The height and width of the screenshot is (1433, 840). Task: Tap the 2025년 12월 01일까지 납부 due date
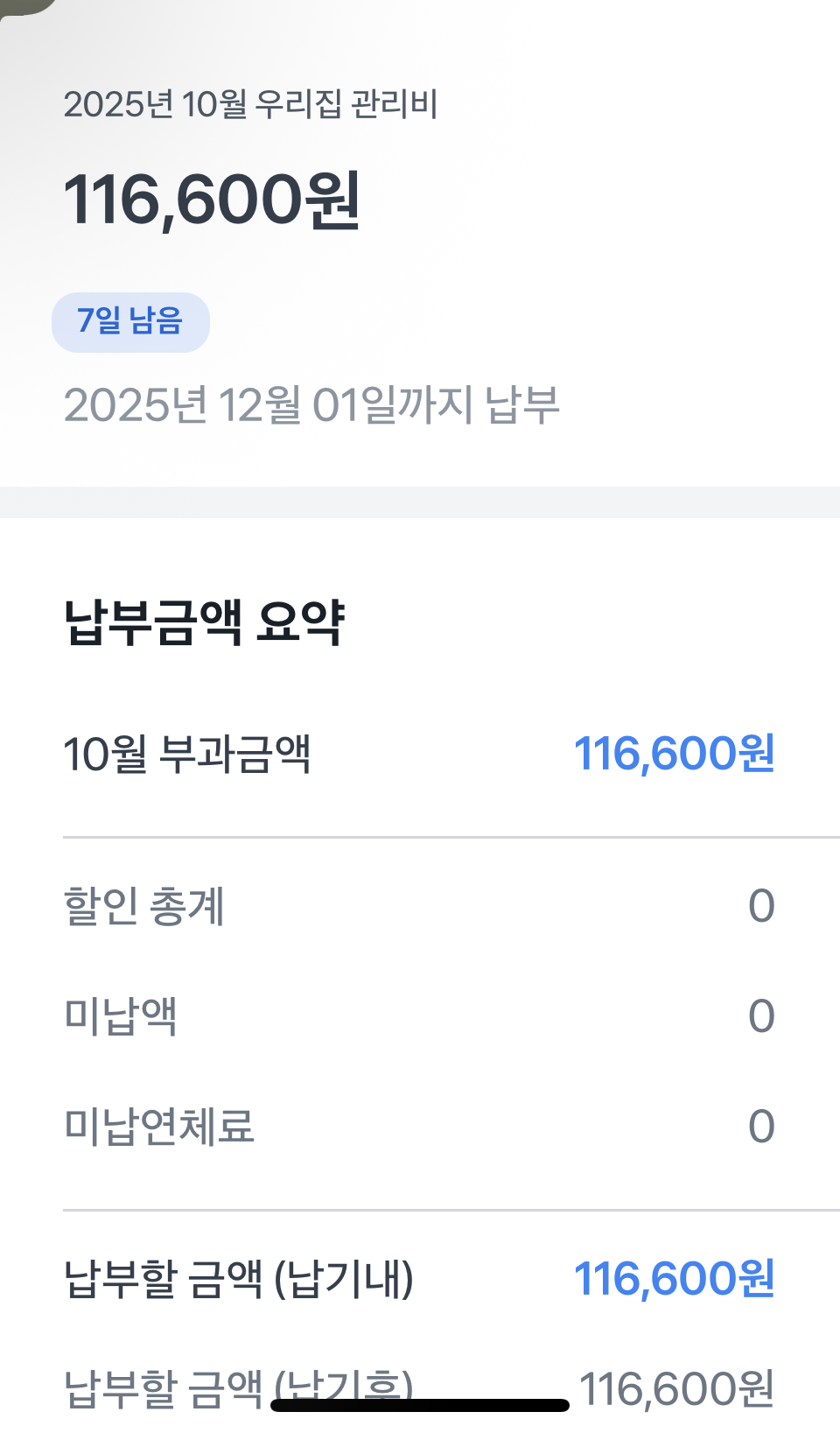(311, 405)
